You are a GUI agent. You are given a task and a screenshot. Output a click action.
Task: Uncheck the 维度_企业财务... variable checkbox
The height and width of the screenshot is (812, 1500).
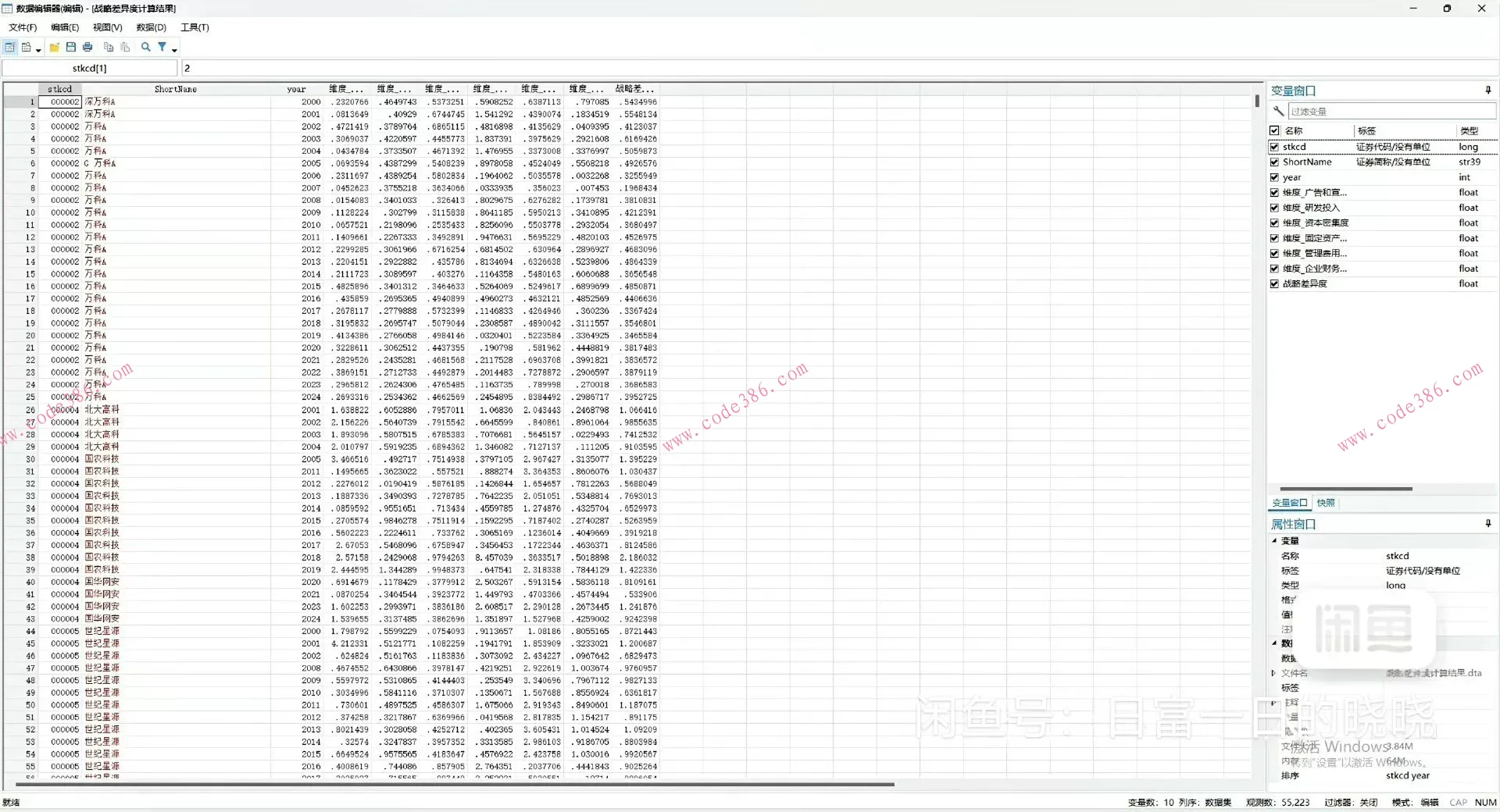(x=1275, y=269)
